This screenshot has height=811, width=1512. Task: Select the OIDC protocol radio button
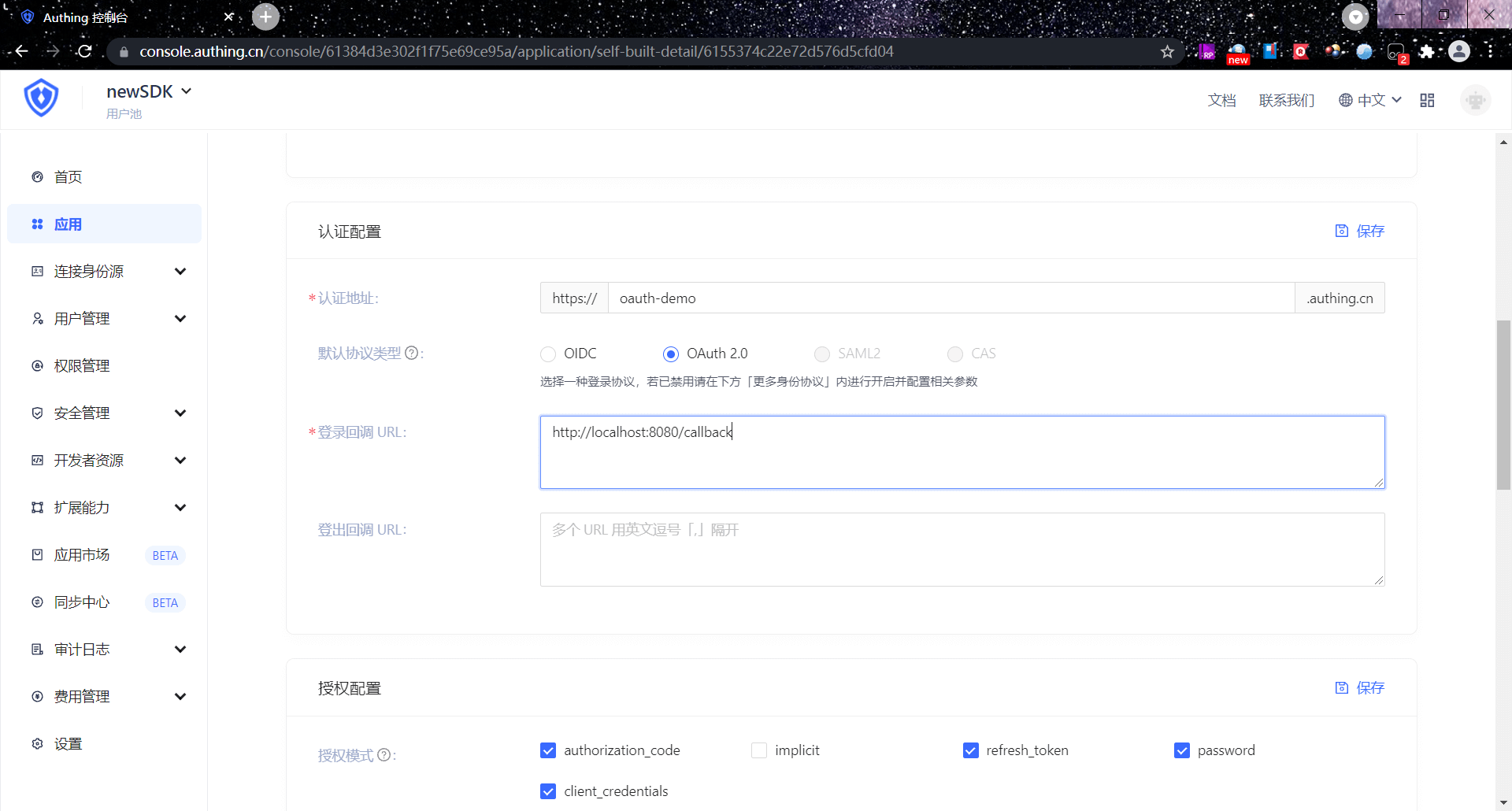[x=548, y=354]
